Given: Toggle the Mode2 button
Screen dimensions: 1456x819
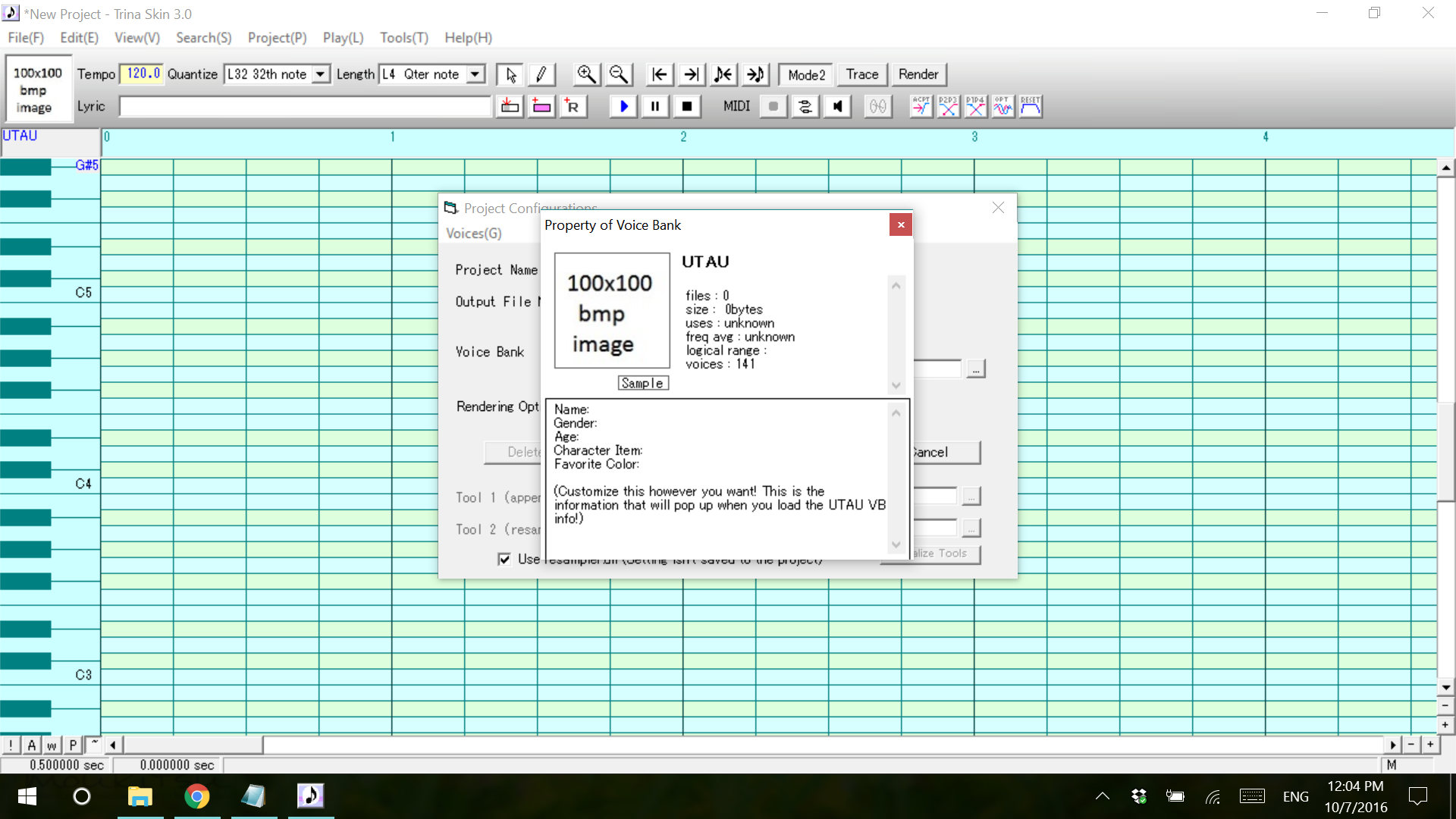Looking at the screenshot, I should coord(805,74).
